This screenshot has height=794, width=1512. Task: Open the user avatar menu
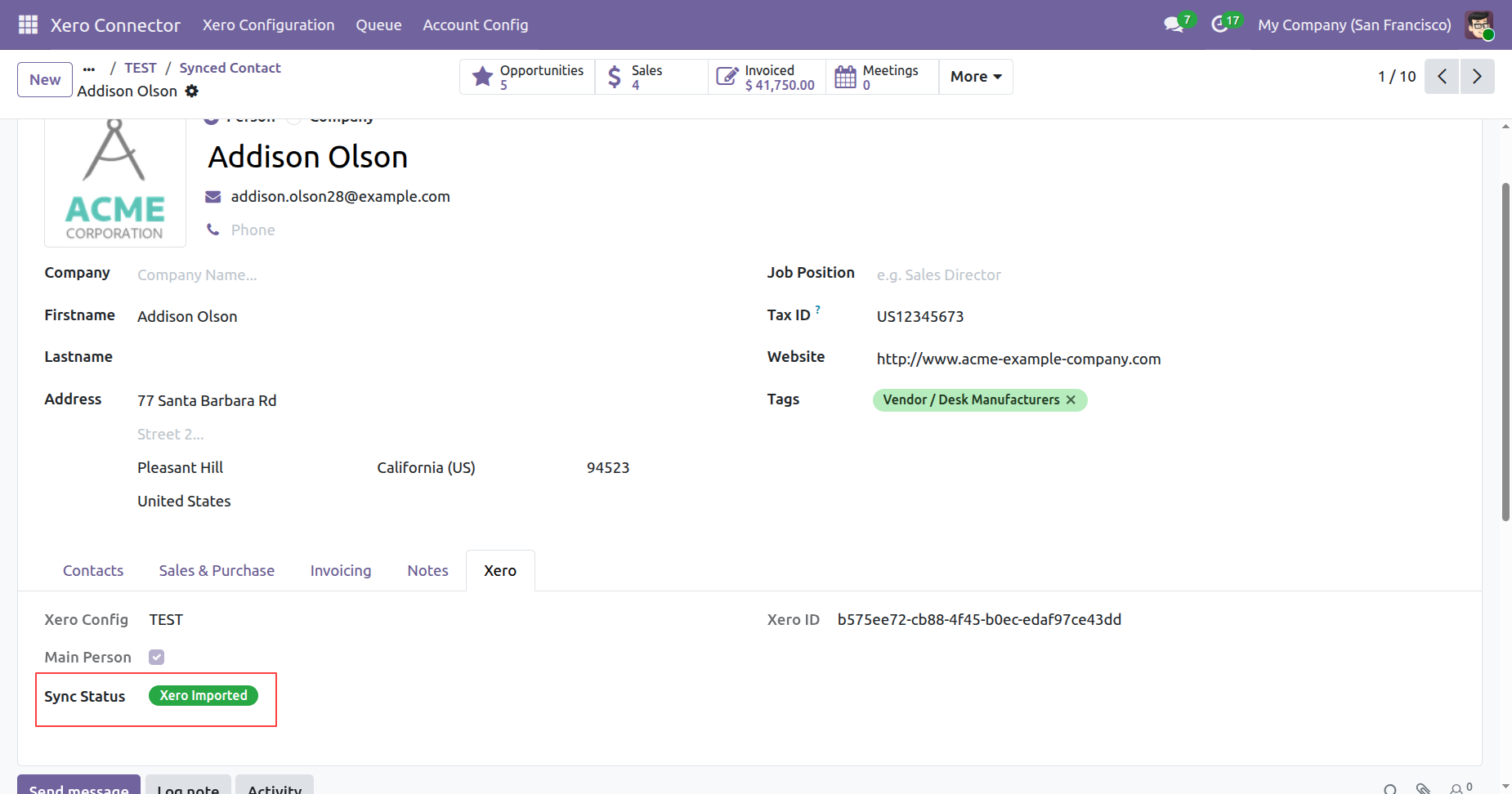point(1479,25)
